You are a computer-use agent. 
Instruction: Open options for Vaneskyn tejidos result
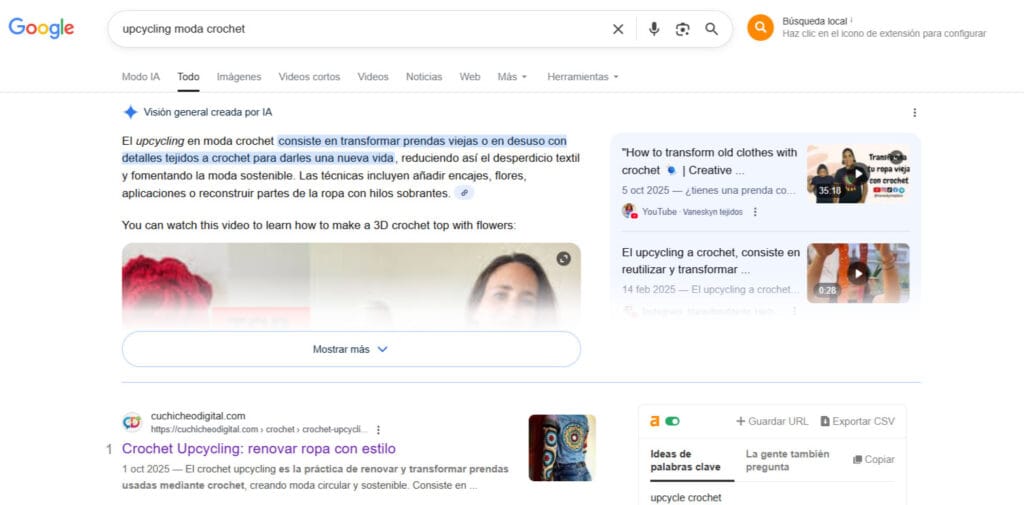click(756, 212)
